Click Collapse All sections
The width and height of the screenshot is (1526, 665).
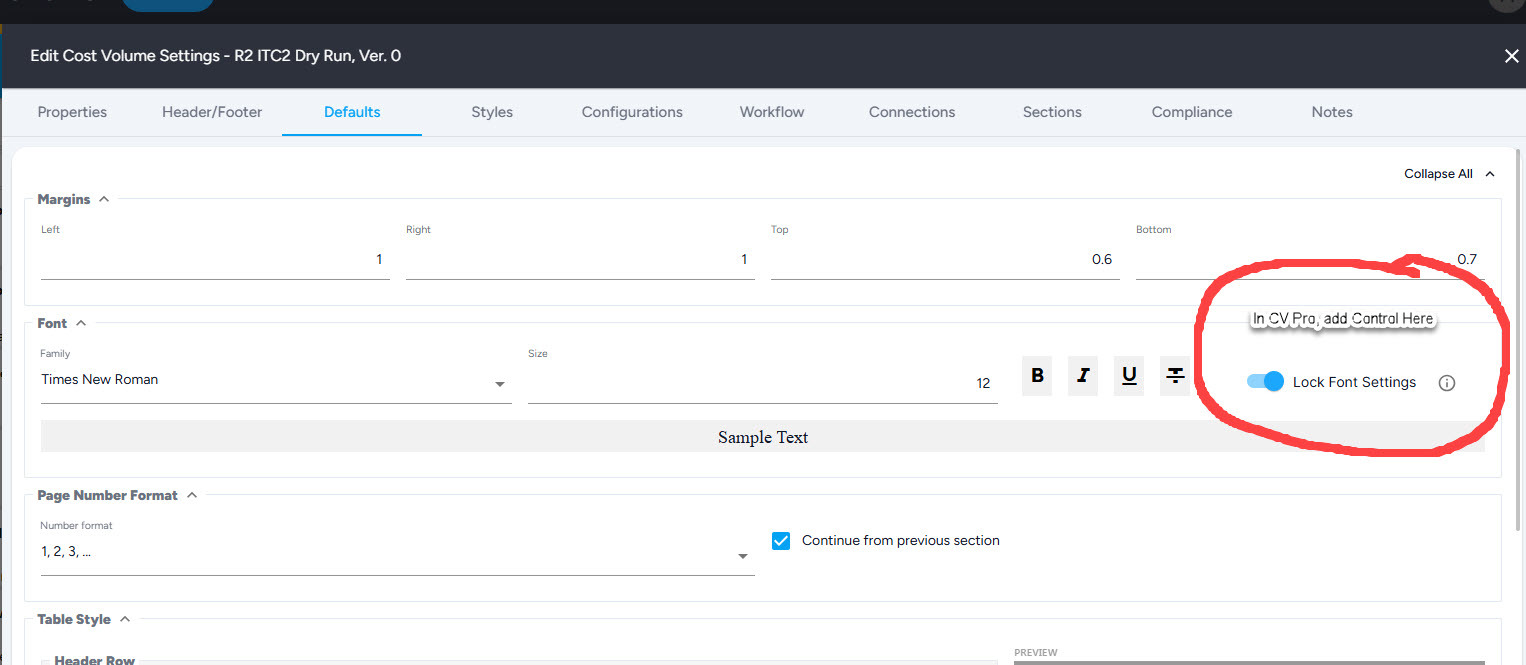coord(1449,174)
